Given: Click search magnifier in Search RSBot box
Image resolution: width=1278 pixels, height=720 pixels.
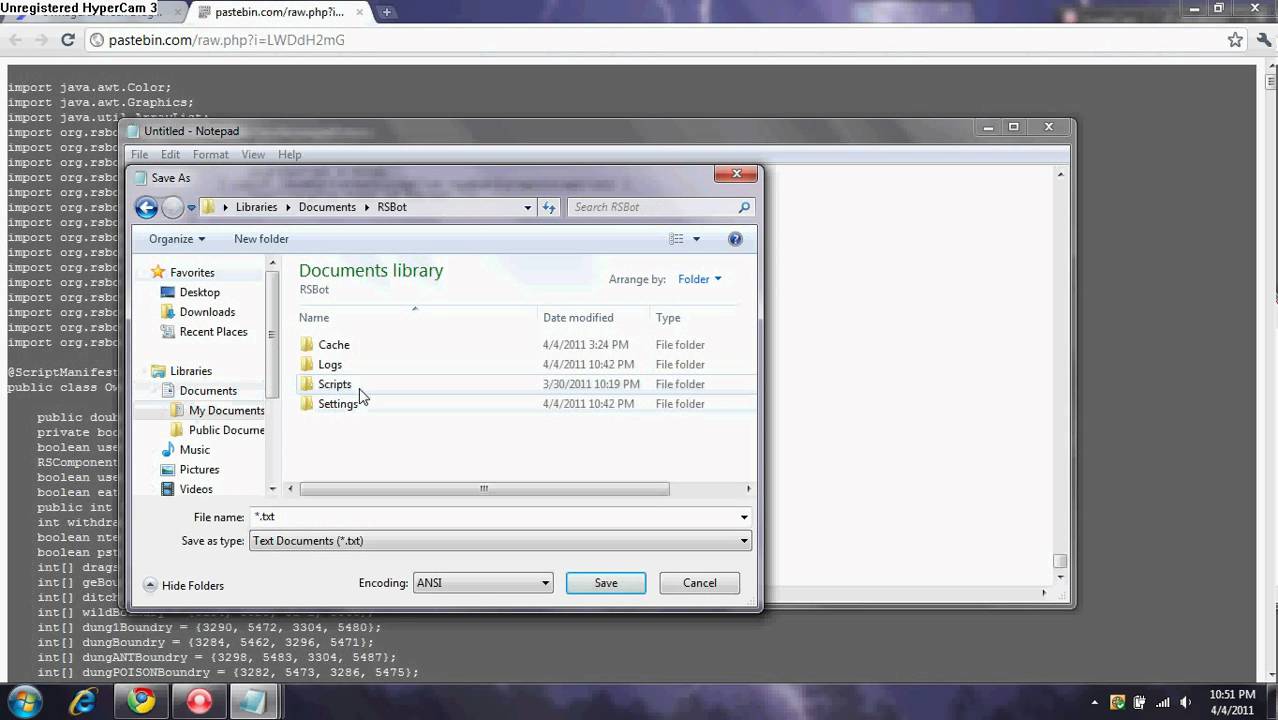Looking at the screenshot, I should pyautogui.click(x=744, y=207).
